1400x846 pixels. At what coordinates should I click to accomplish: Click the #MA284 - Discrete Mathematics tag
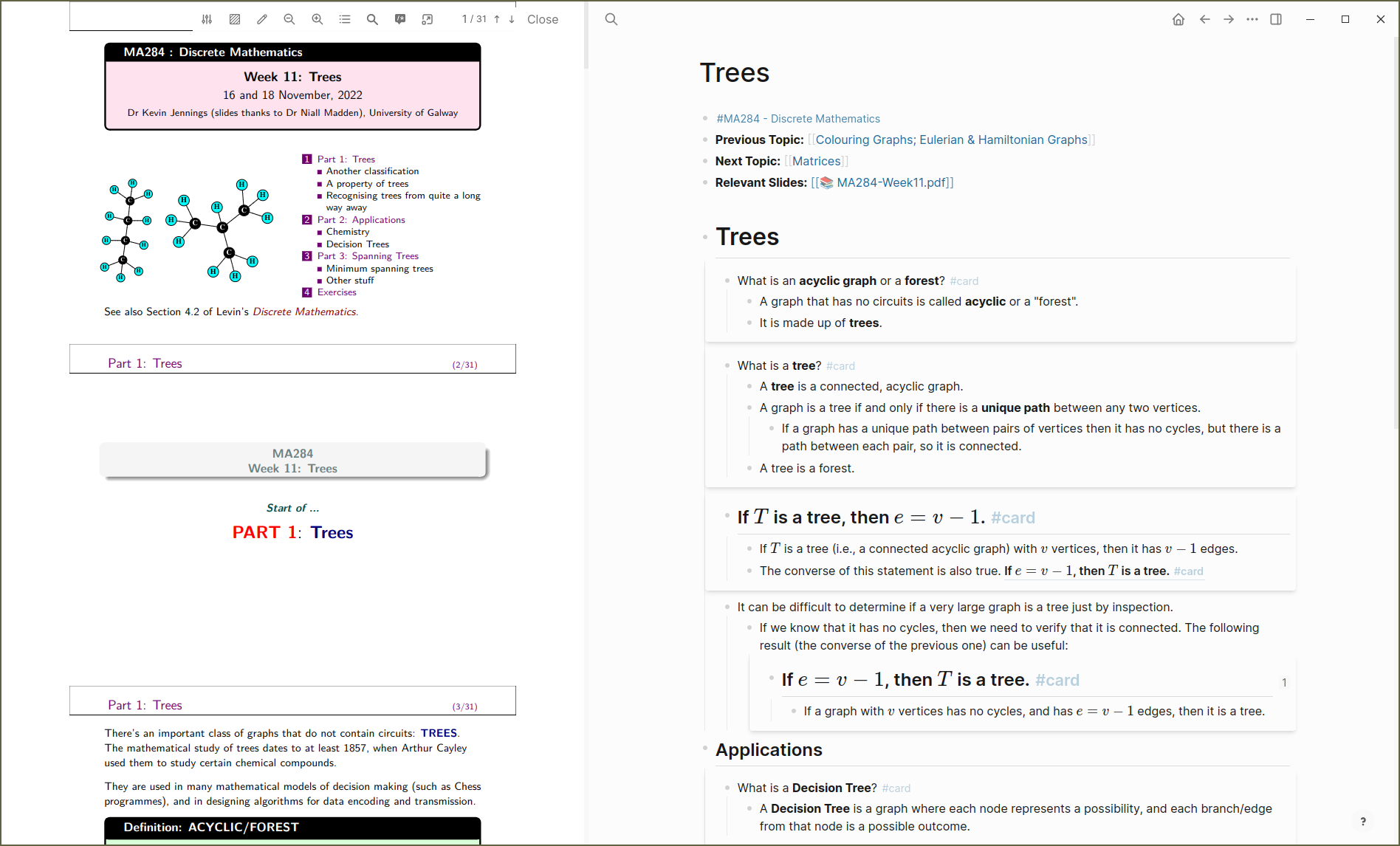coord(797,119)
